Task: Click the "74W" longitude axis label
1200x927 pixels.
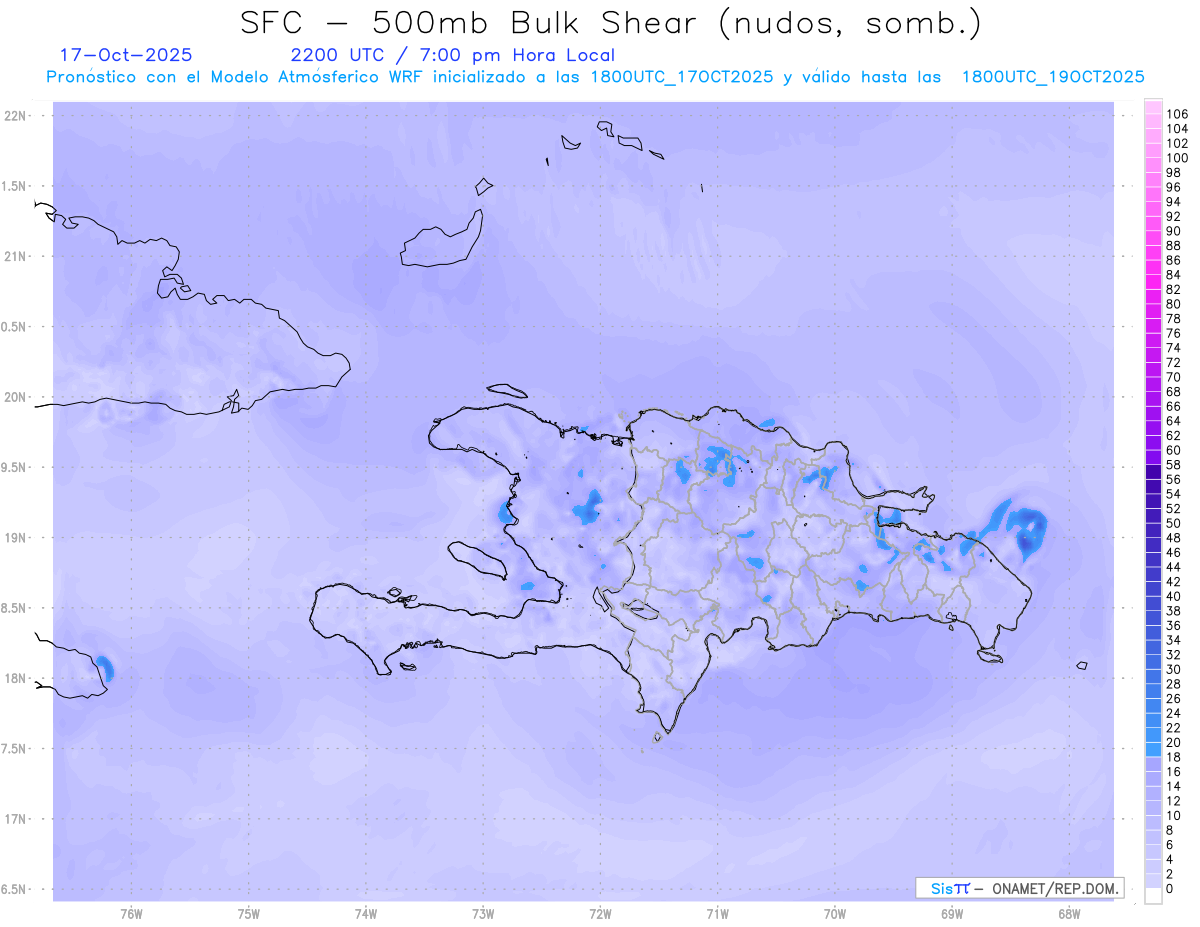Action: coord(366,913)
